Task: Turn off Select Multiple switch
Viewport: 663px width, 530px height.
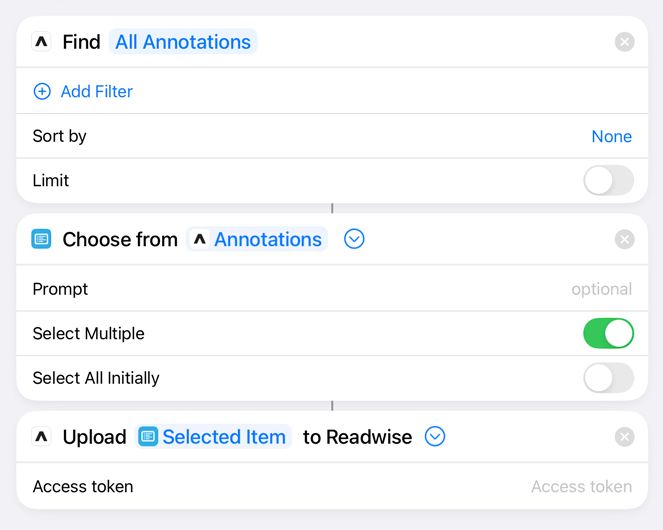Action: tap(608, 333)
